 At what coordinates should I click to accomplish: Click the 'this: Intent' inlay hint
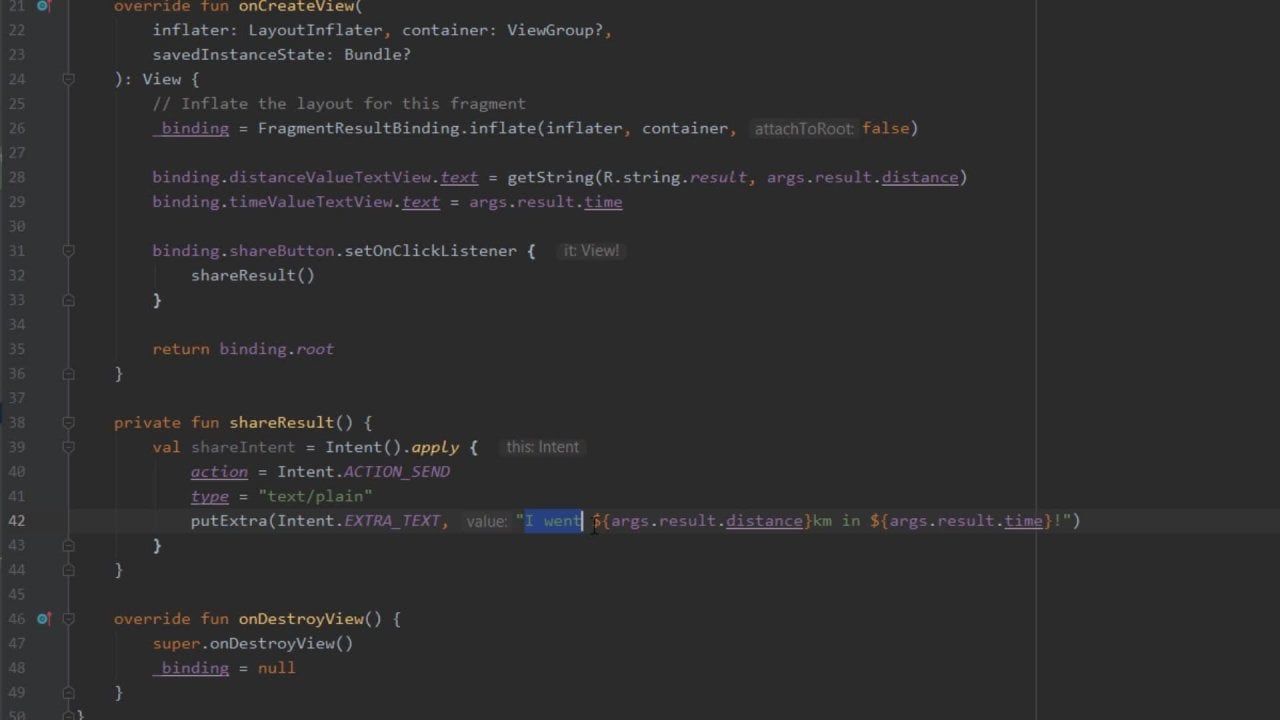click(x=542, y=447)
